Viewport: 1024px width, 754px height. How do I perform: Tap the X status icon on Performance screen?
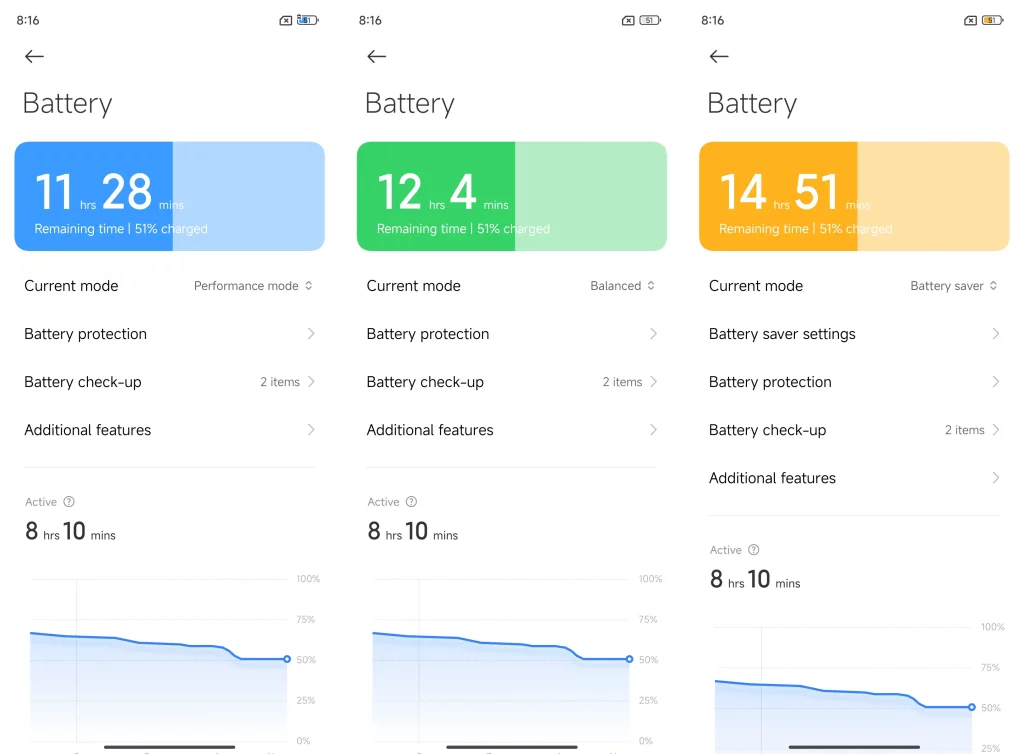coord(285,21)
